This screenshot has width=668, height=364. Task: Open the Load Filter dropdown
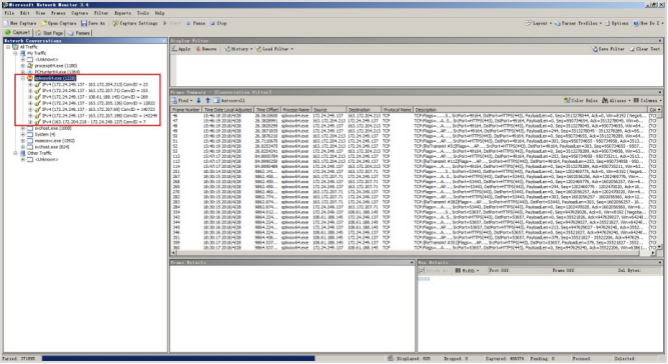coord(275,49)
